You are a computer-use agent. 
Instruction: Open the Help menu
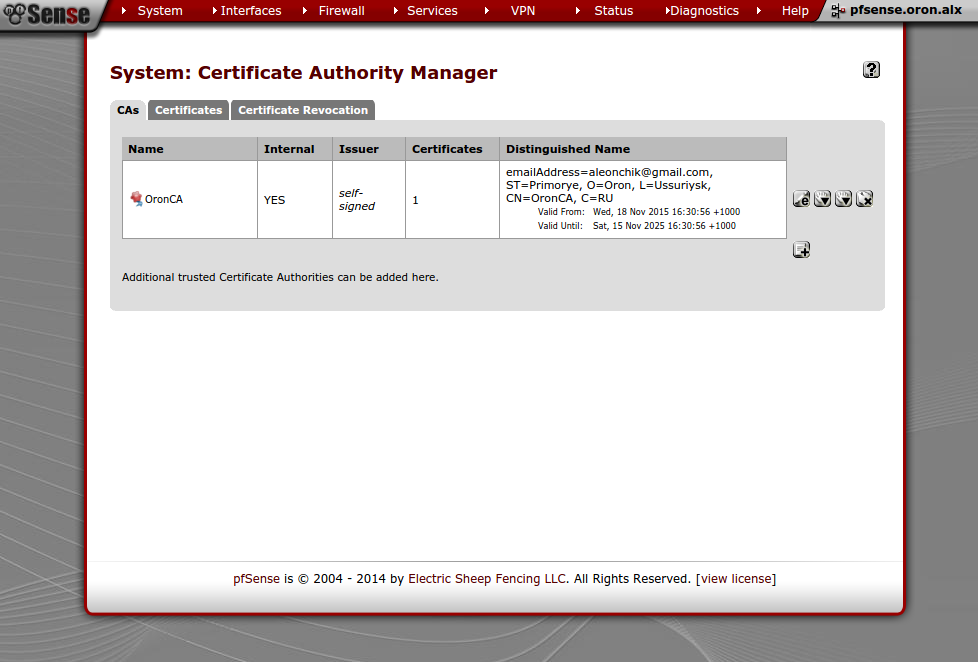point(795,11)
